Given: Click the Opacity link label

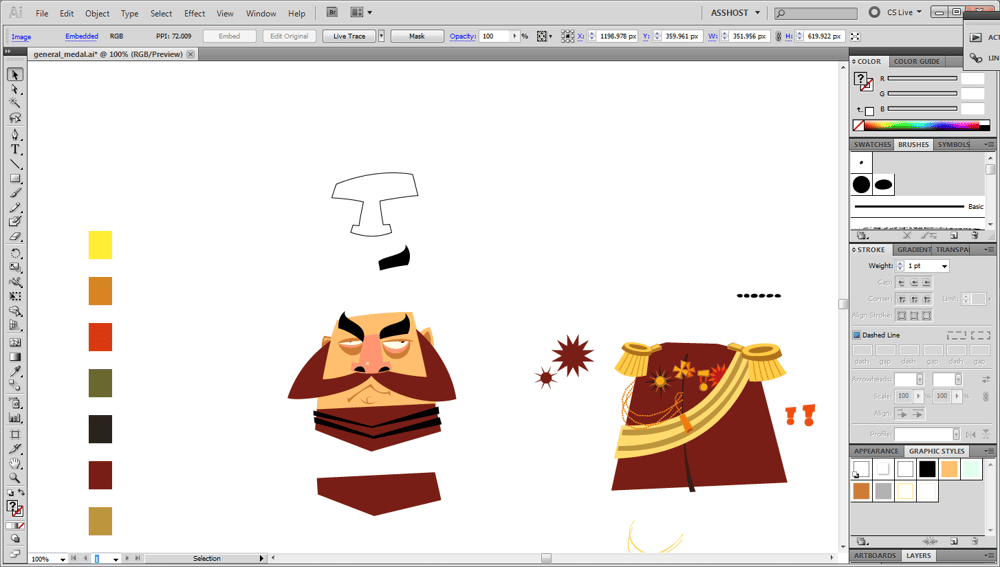Looking at the screenshot, I should pos(462,36).
